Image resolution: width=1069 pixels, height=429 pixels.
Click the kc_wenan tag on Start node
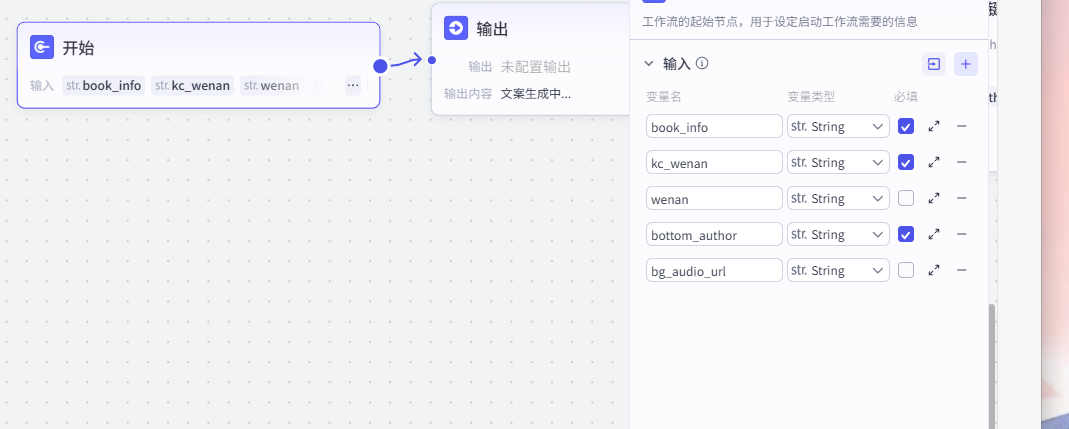pyautogui.click(x=193, y=85)
